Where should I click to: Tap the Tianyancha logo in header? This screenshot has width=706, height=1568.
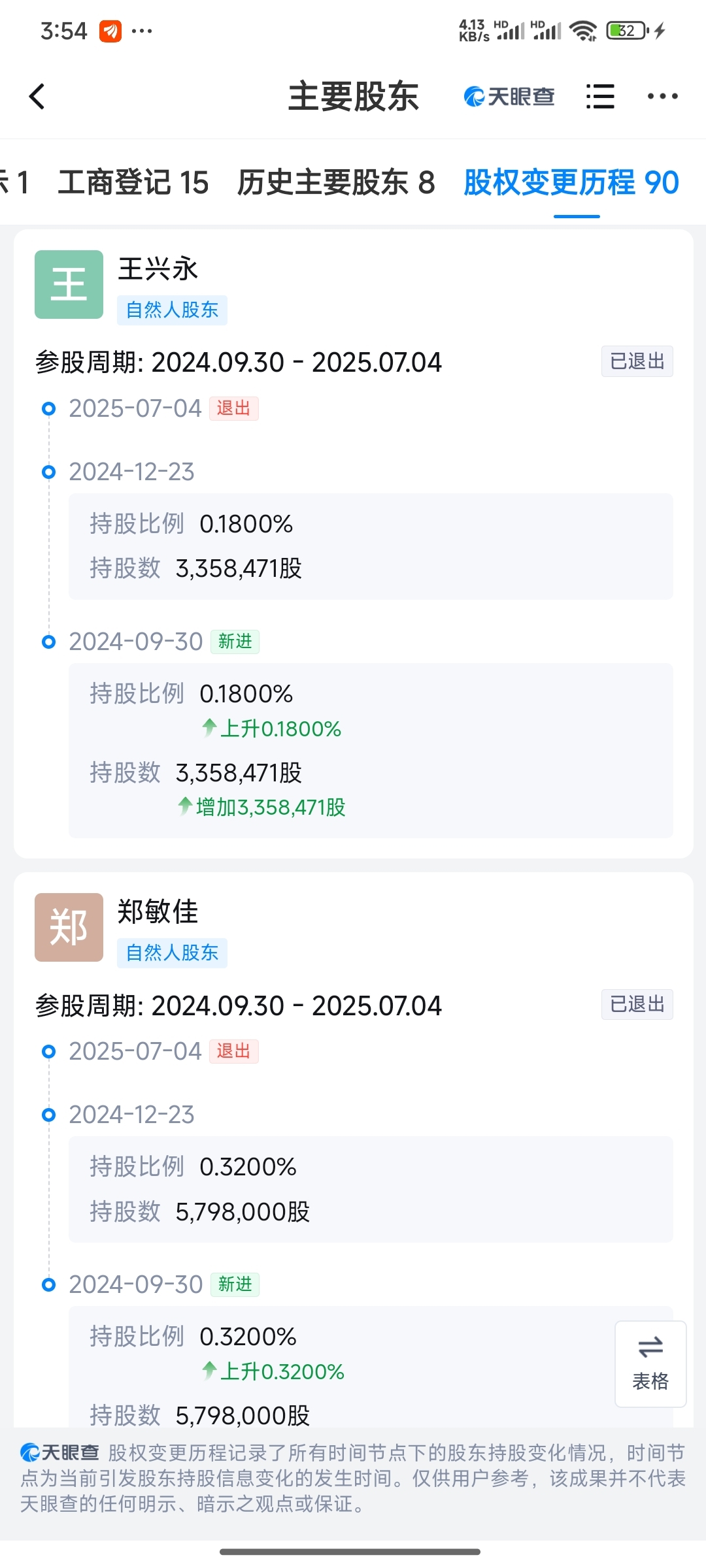click(509, 97)
